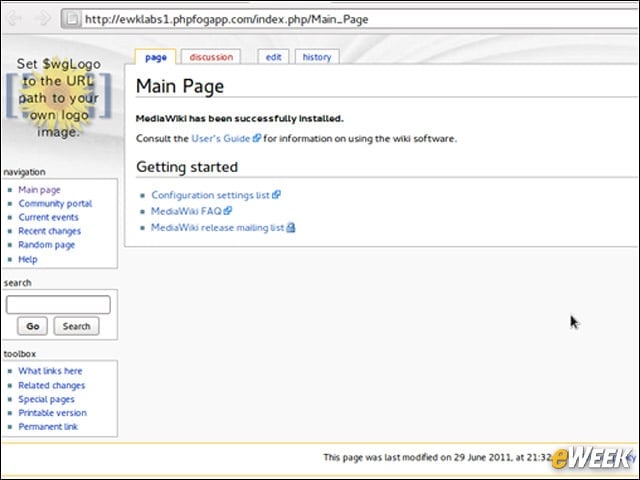The height and width of the screenshot is (480, 640).
Task: Open What links here in toolbox
Action: point(50,371)
